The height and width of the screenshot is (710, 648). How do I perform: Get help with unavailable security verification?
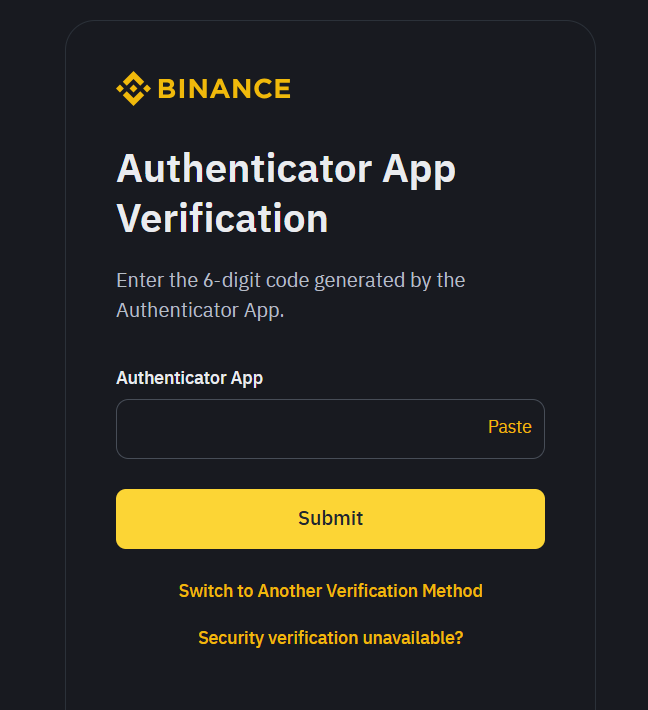click(x=331, y=638)
